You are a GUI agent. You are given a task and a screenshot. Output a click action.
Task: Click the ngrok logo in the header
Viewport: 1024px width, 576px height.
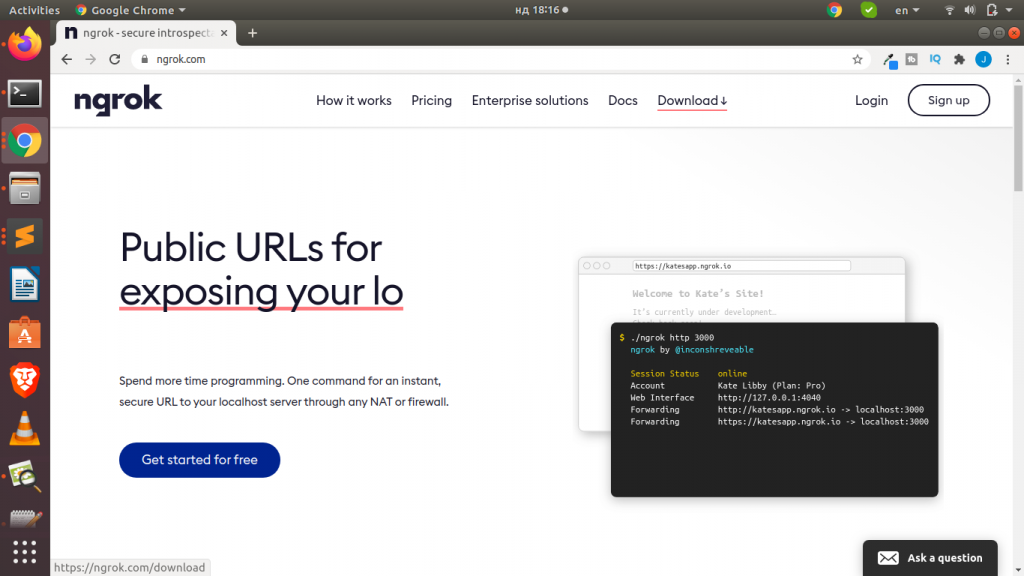click(117, 100)
